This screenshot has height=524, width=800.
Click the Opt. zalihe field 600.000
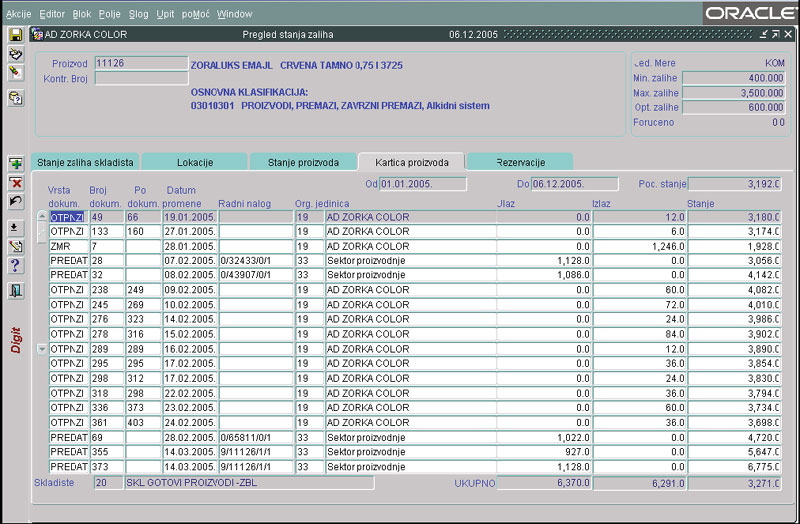click(x=734, y=107)
